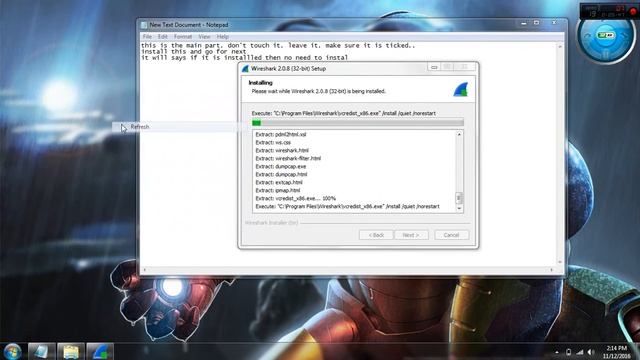640x360 pixels.
Task: Open the volume speaker tray icon
Action: 591,352
